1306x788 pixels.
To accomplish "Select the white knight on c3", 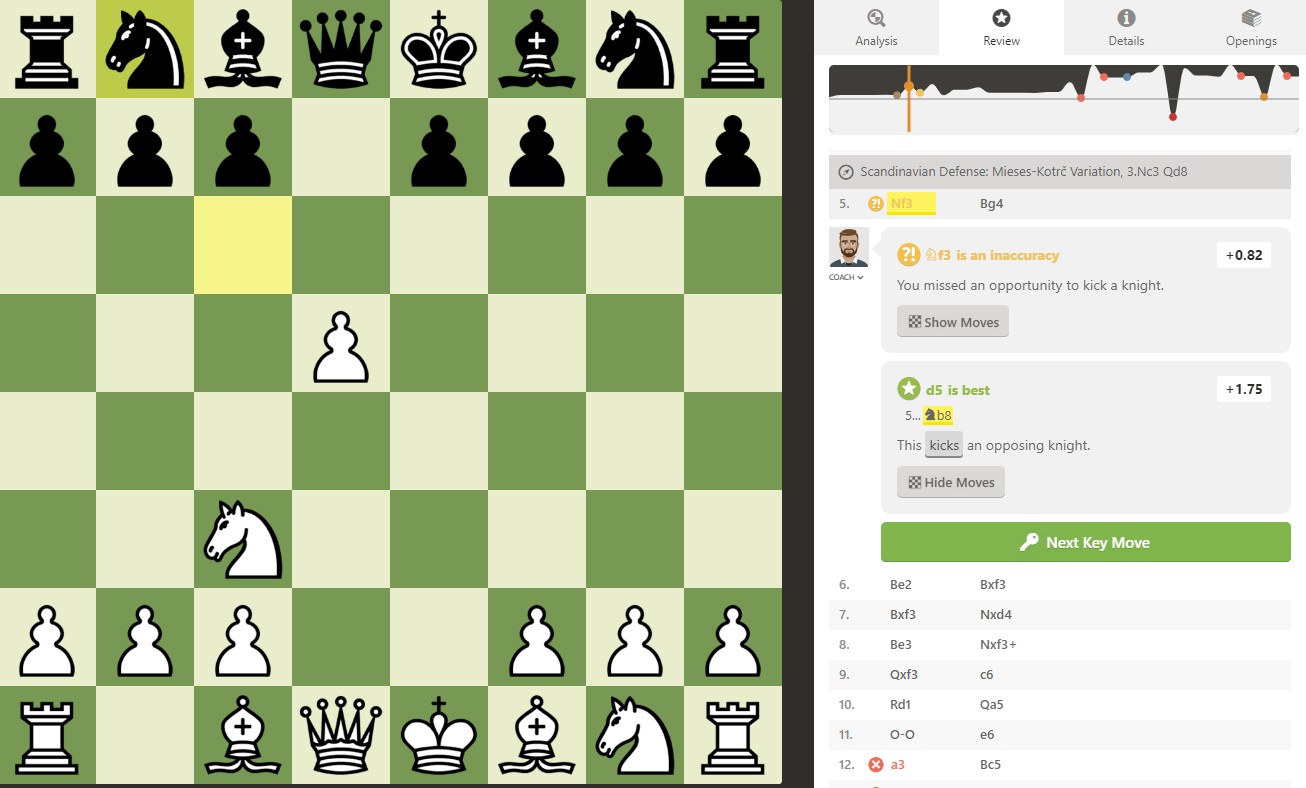I will point(244,540).
